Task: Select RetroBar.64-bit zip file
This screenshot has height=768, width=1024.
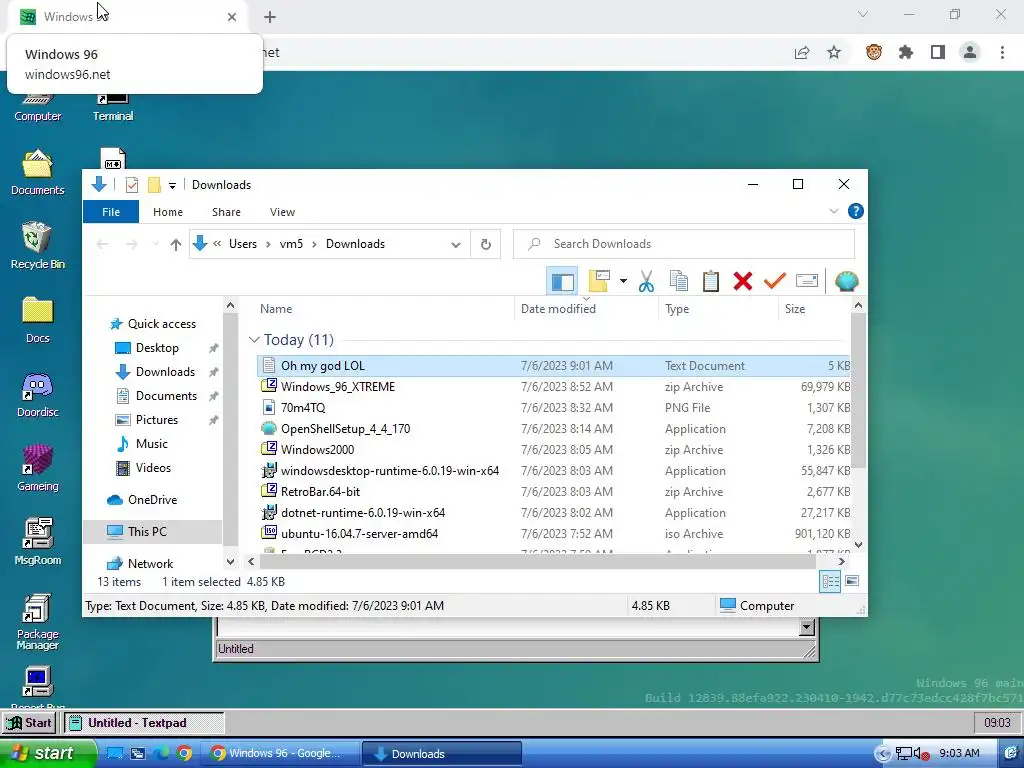Action: point(554,491)
